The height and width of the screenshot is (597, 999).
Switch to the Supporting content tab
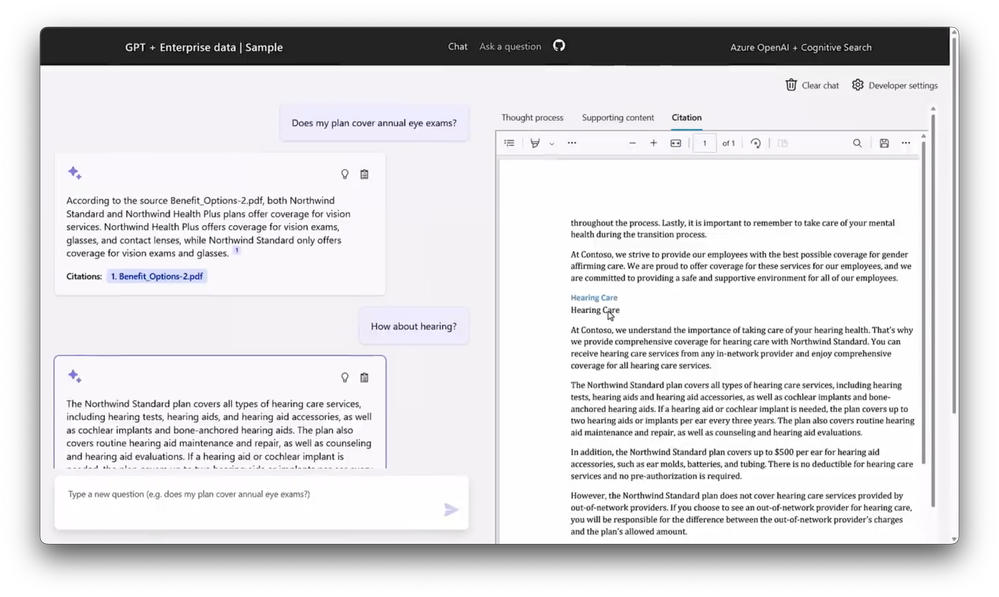tap(618, 118)
